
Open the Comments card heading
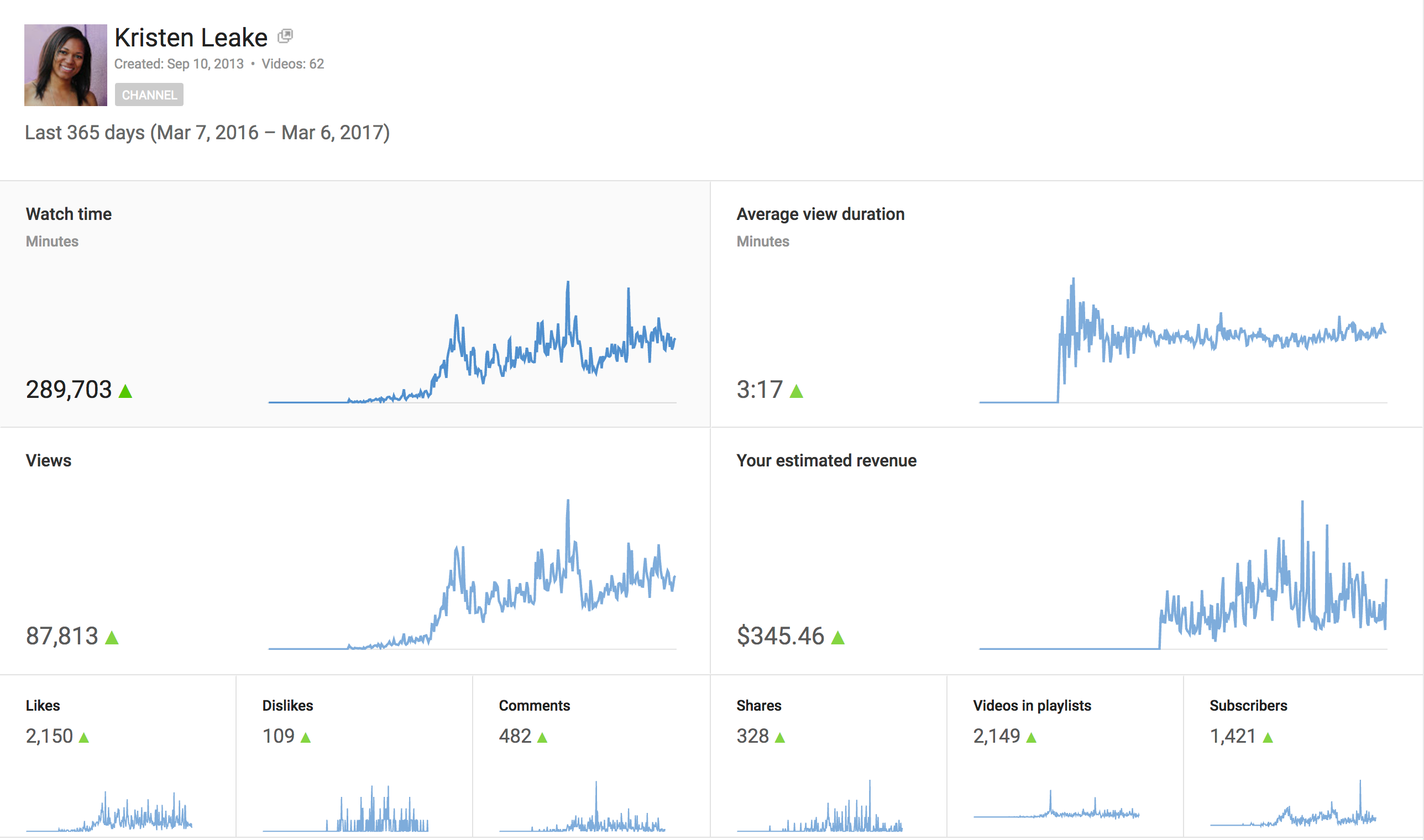pyautogui.click(x=535, y=706)
